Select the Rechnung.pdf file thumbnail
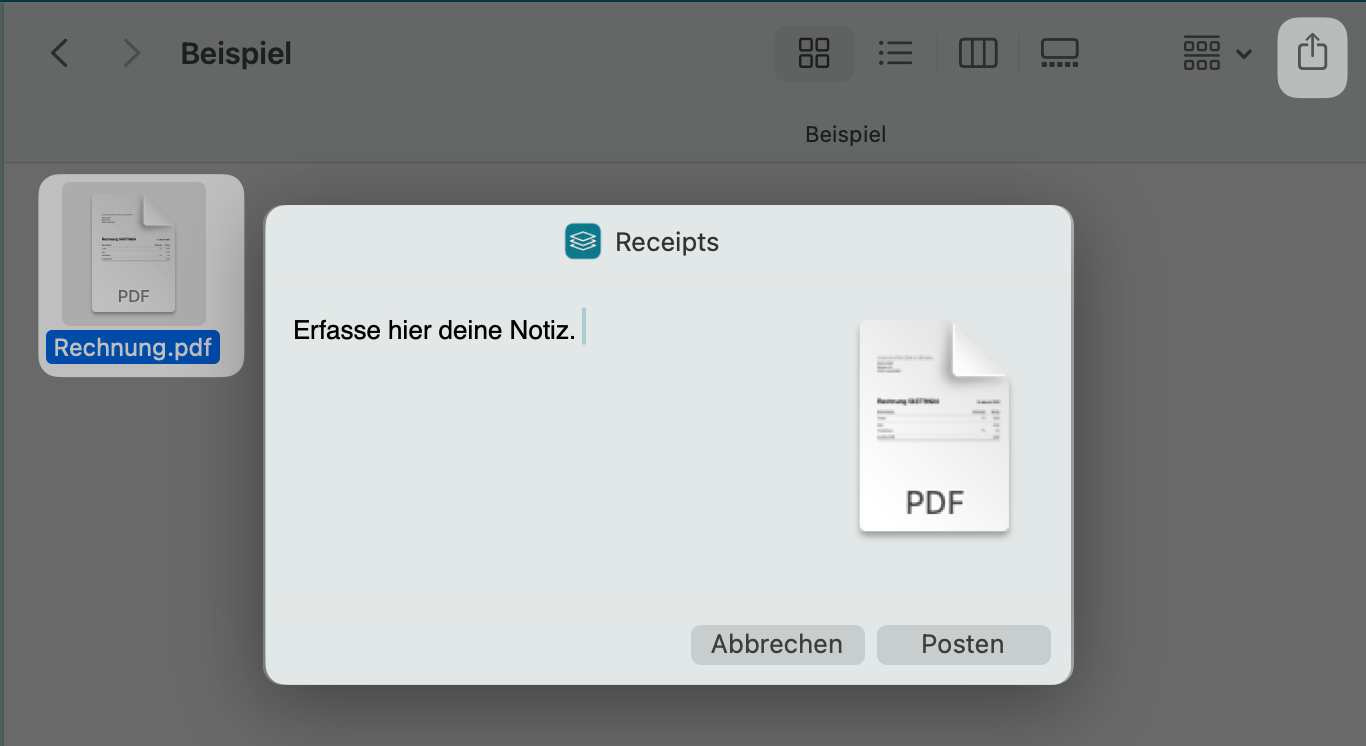This screenshot has width=1366, height=746. coord(134,252)
